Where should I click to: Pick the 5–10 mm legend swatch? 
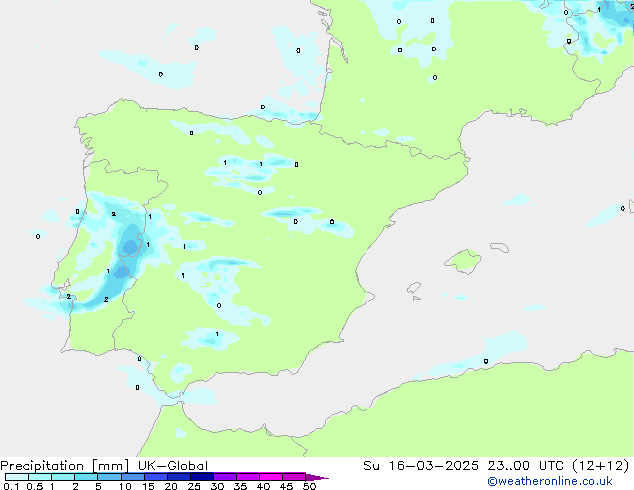coord(109,477)
